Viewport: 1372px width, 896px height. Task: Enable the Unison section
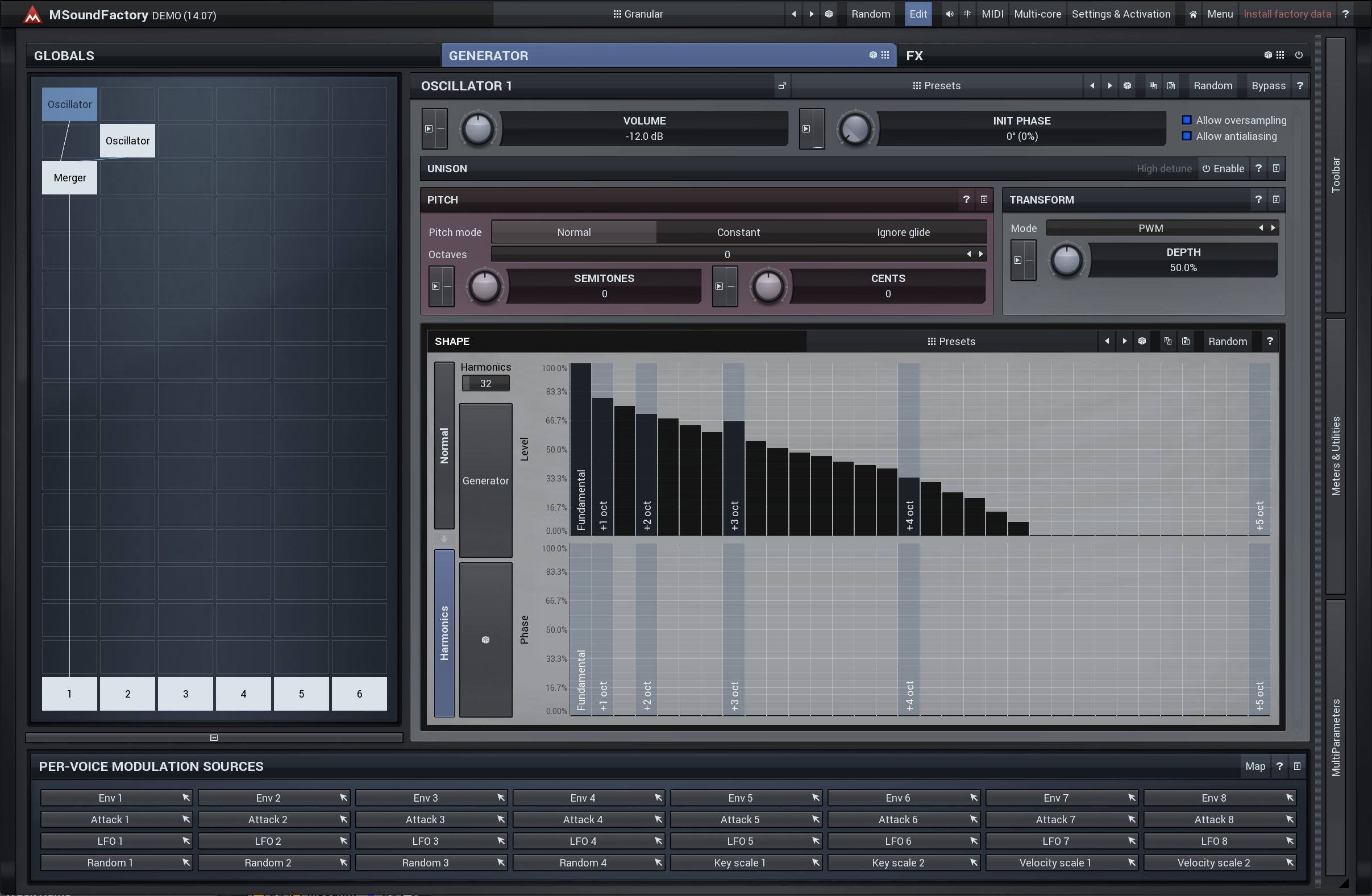point(1223,168)
